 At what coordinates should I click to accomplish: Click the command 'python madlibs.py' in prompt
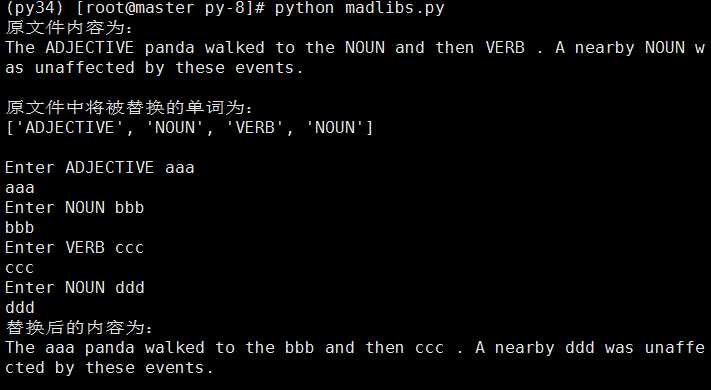[360, 8]
